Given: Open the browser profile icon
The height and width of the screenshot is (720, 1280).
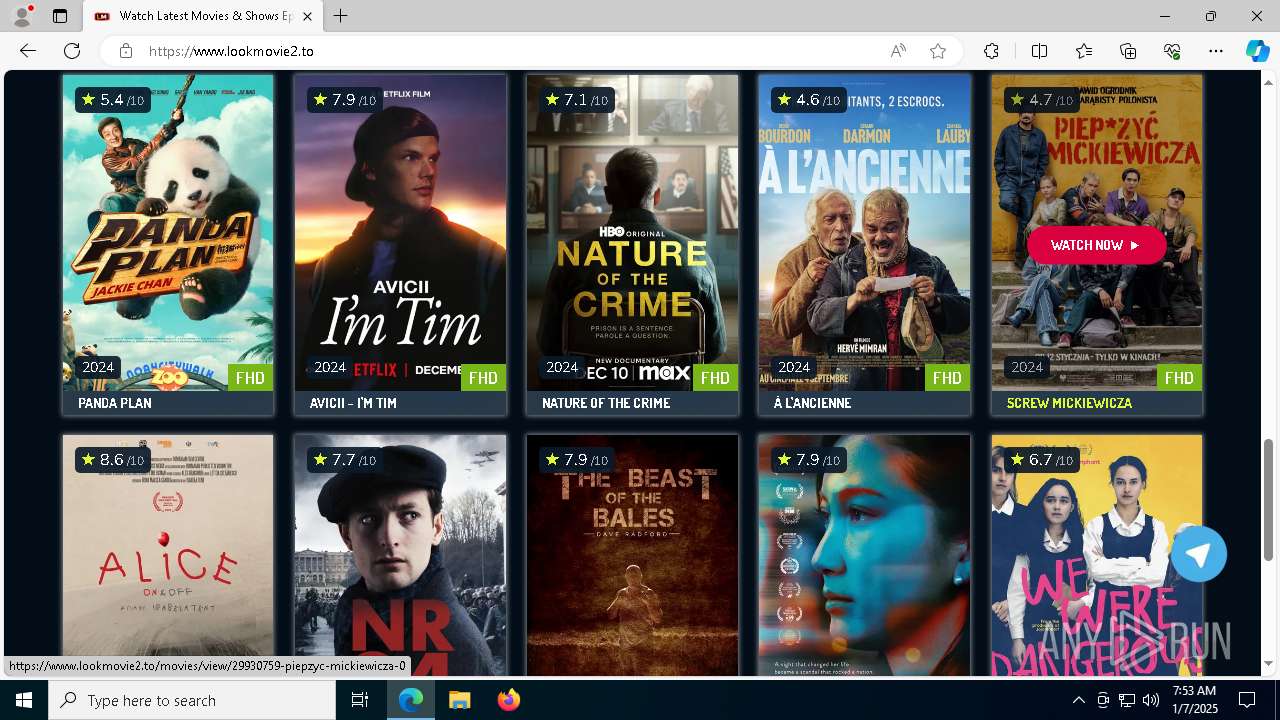Looking at the screenshot, I should click(22, 16).
